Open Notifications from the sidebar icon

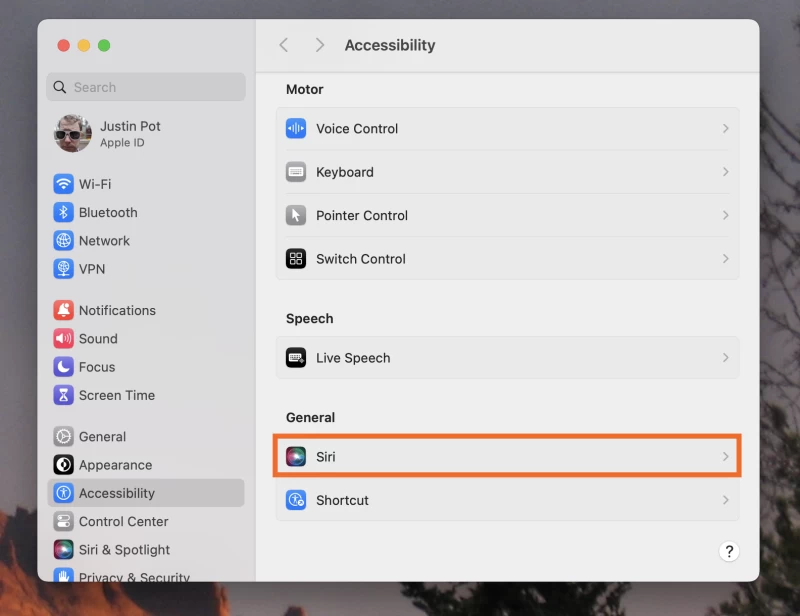62,310
